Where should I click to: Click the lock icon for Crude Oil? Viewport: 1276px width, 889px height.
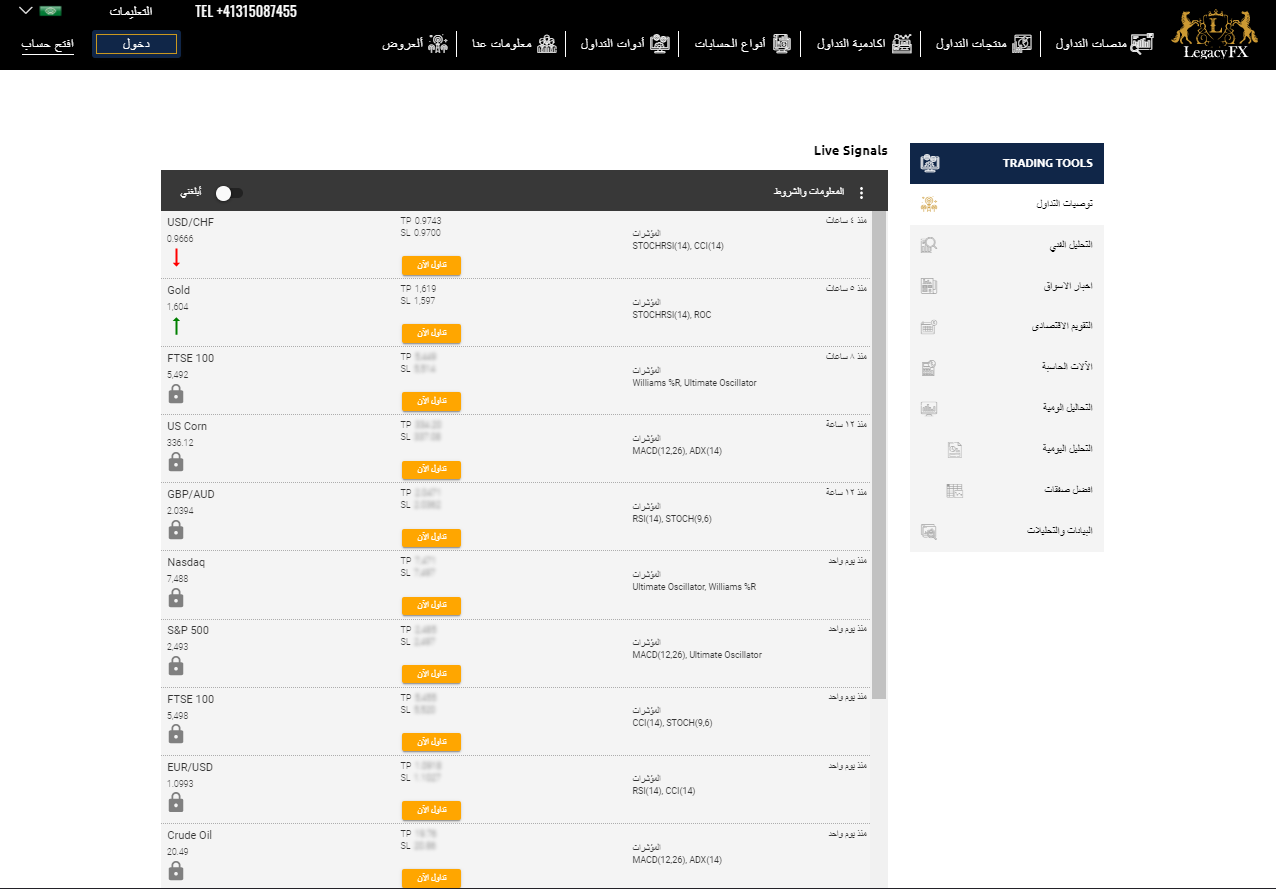176,870
